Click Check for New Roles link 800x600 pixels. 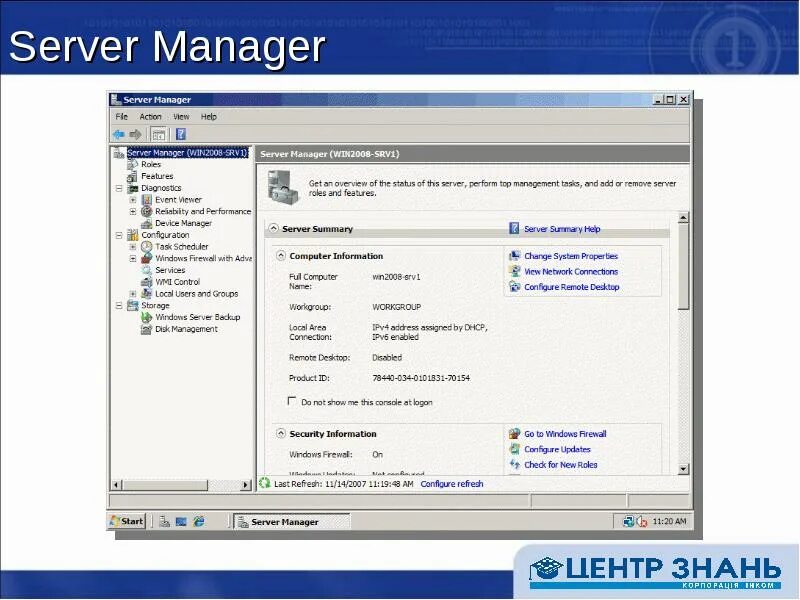tap(561, 465)
